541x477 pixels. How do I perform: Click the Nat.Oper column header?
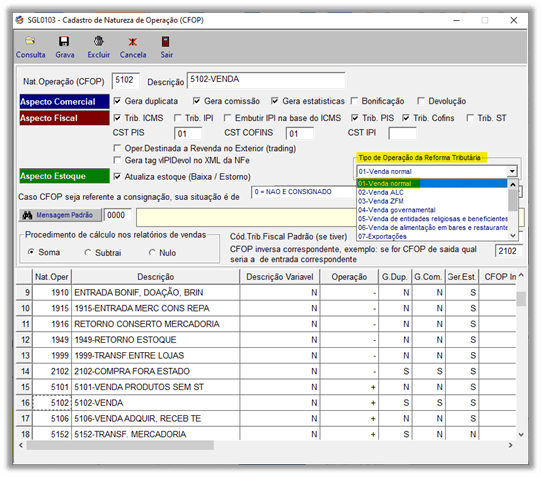point(52,277)
